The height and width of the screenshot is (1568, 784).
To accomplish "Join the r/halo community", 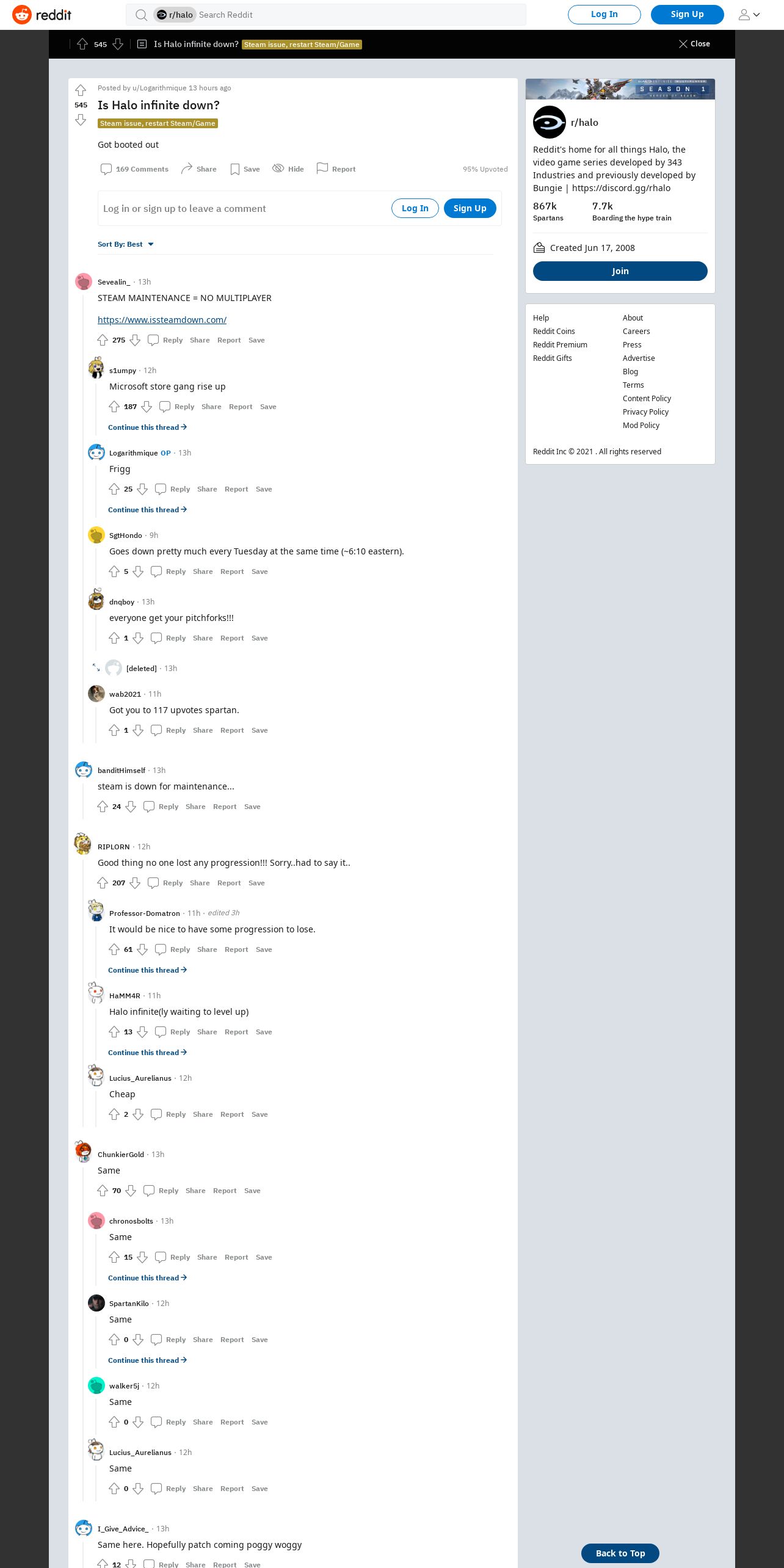I will (x=620, y=271).
